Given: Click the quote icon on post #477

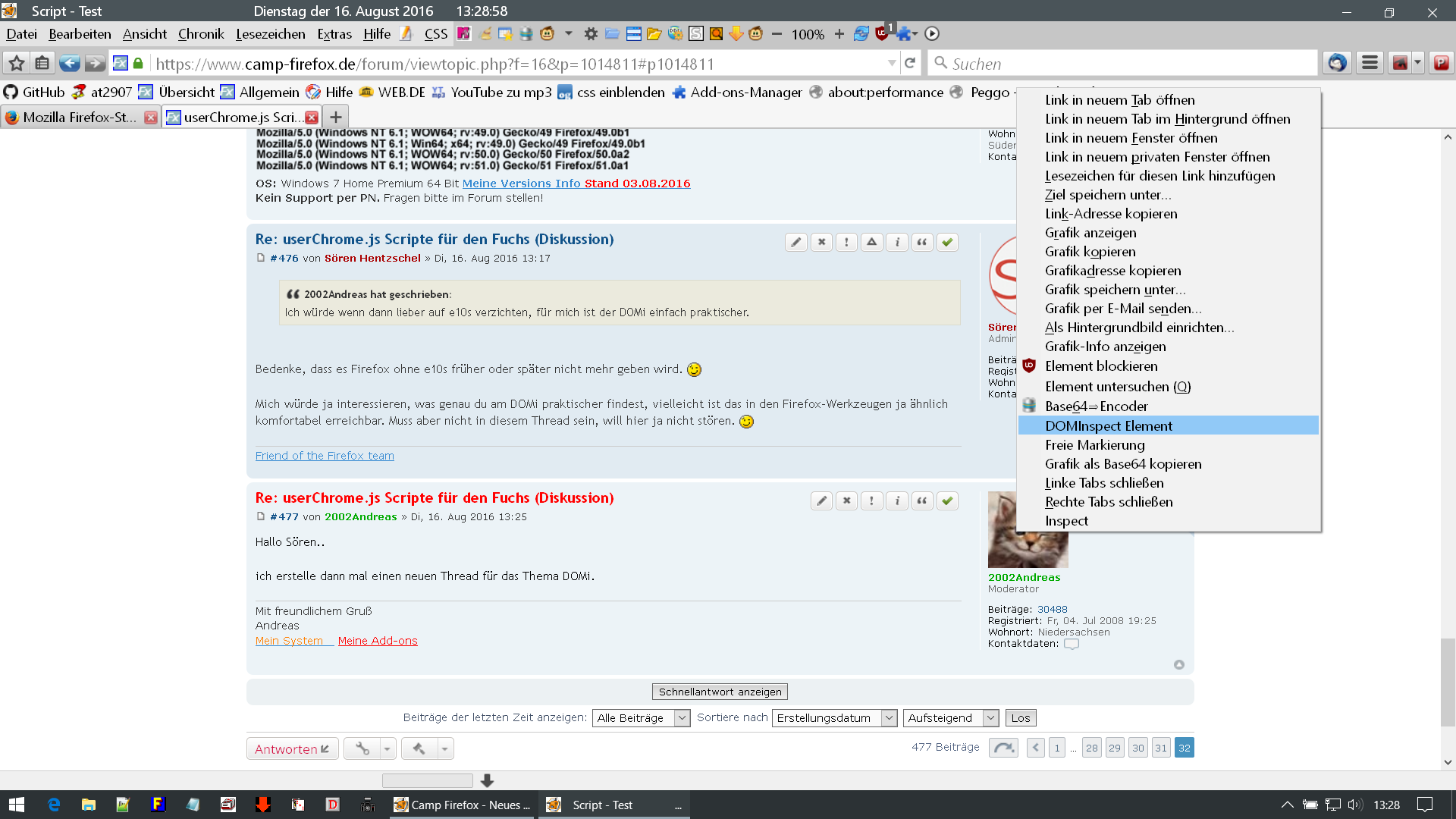Looking at the screenshot, I should tap(922, 500).
